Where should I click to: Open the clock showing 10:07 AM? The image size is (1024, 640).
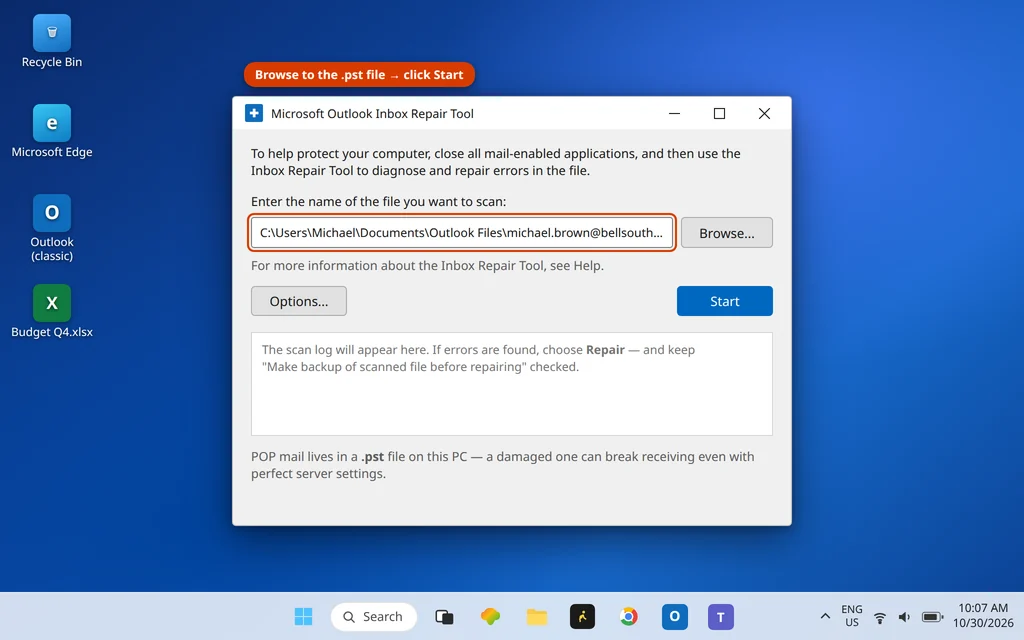coord(983,616)
